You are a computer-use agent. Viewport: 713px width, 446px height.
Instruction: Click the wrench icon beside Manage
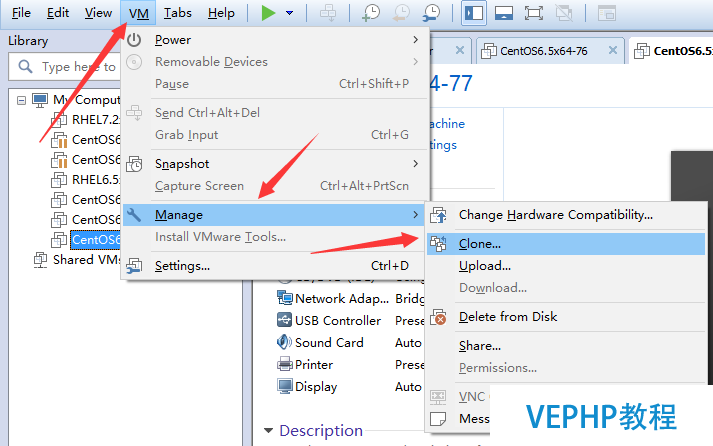[x=134, y=215]
